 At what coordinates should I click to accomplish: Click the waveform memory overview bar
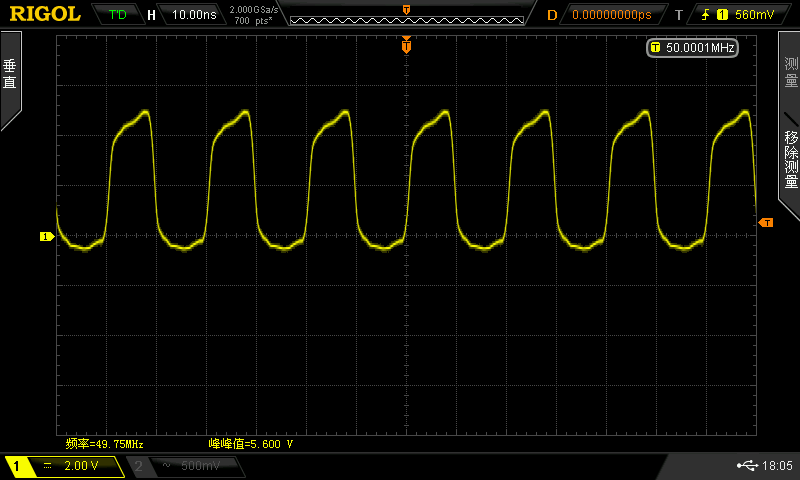pos(407,20)
